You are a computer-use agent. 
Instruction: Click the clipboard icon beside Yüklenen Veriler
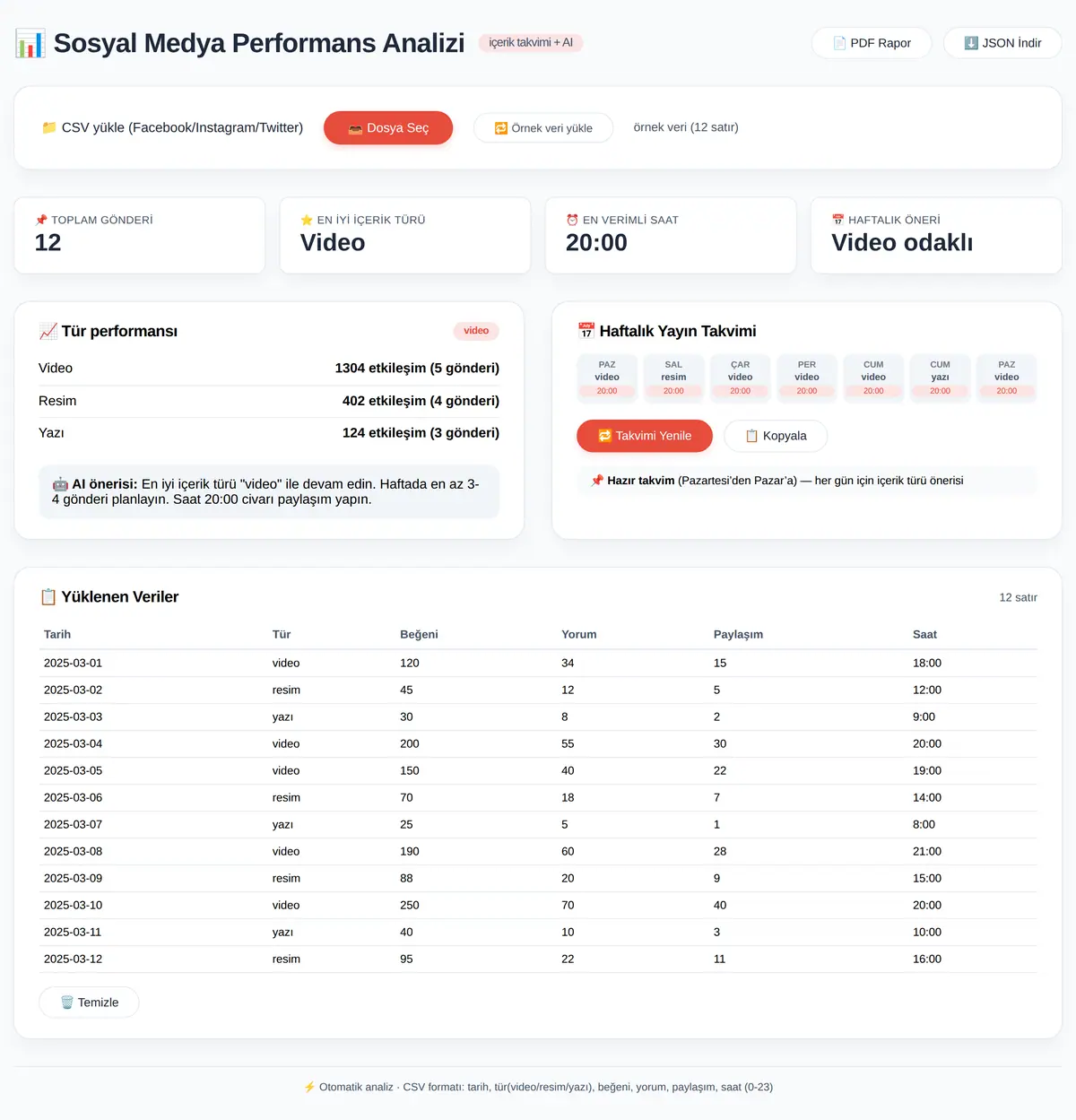[48, 596]
